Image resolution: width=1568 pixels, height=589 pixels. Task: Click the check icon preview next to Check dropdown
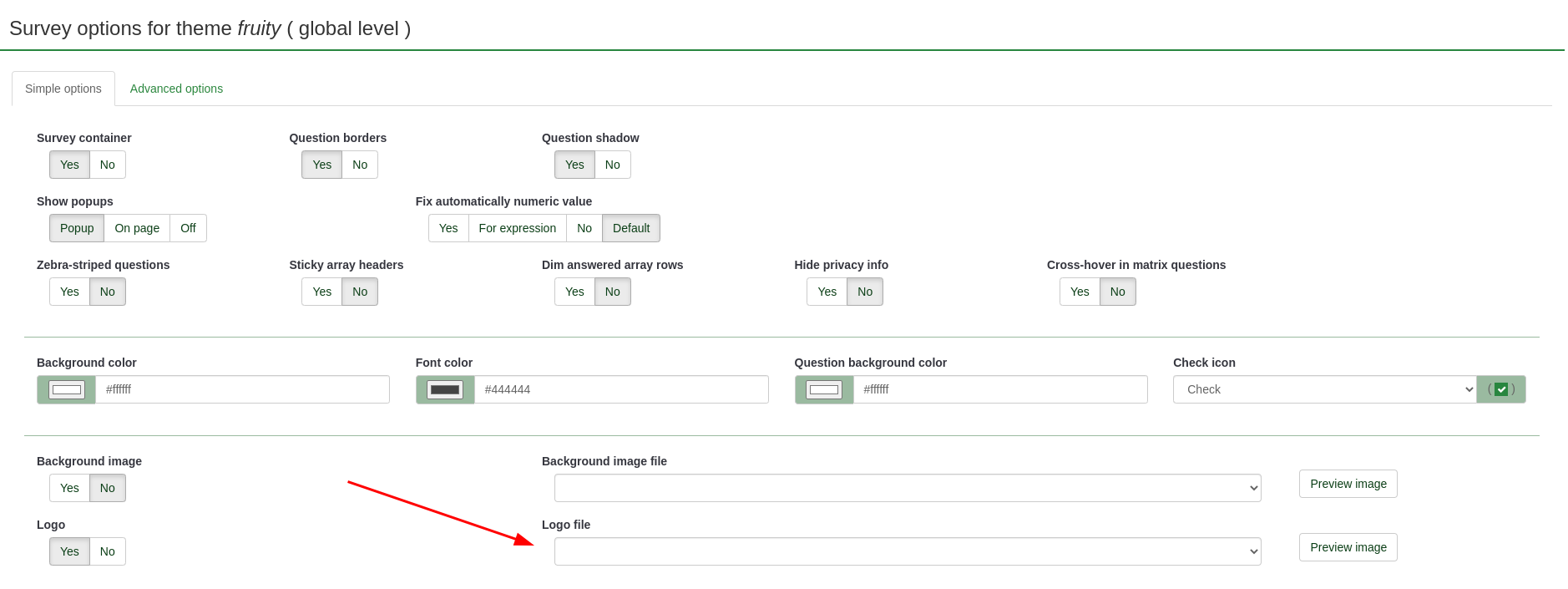[x=1500, y=389]
